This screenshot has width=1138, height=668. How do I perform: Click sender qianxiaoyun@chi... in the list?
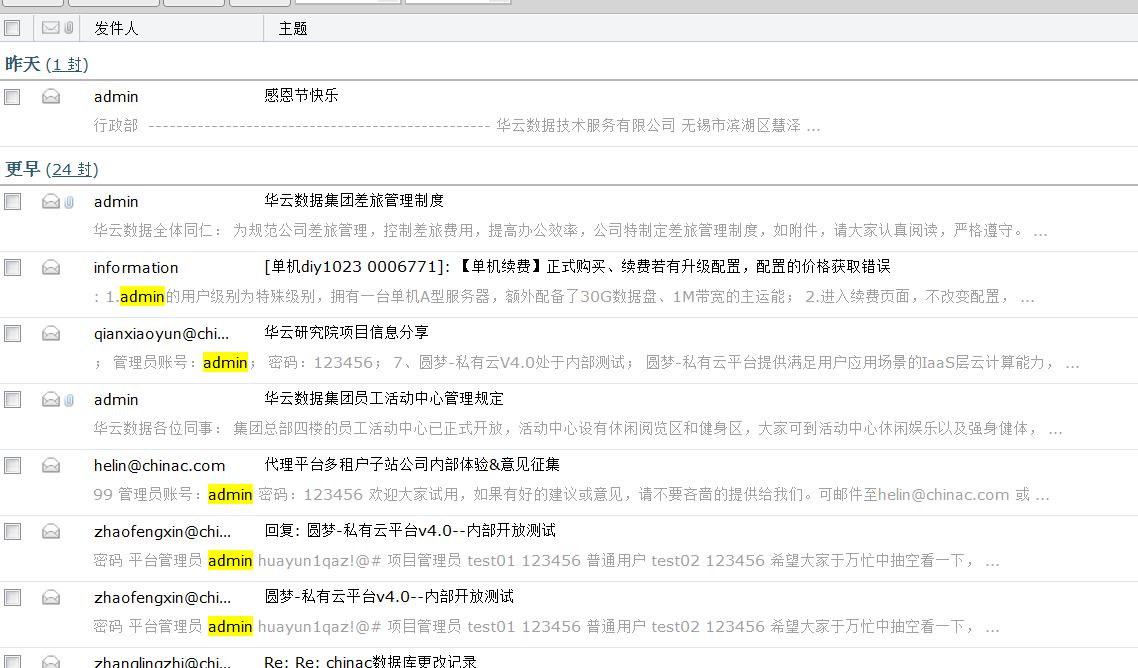click(161, 333)
